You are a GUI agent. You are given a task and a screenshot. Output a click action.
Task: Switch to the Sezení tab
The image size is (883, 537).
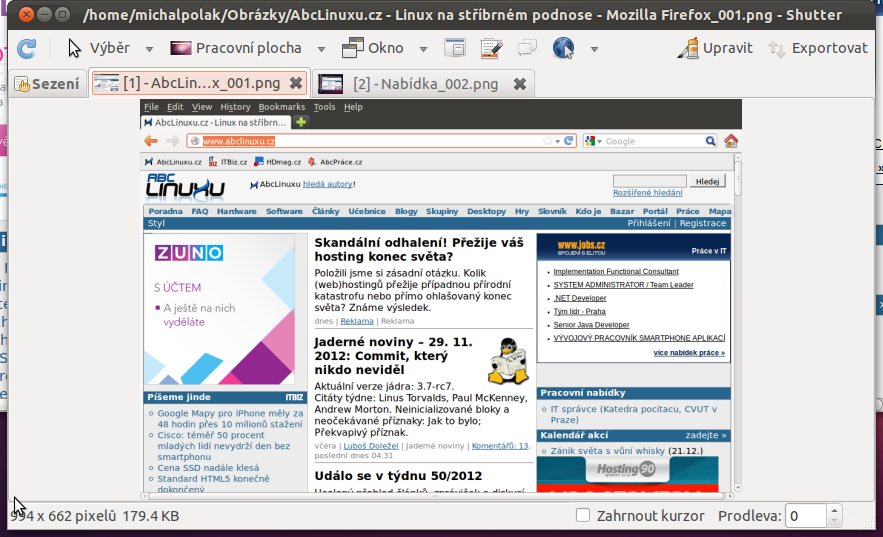tap(47, 84)
